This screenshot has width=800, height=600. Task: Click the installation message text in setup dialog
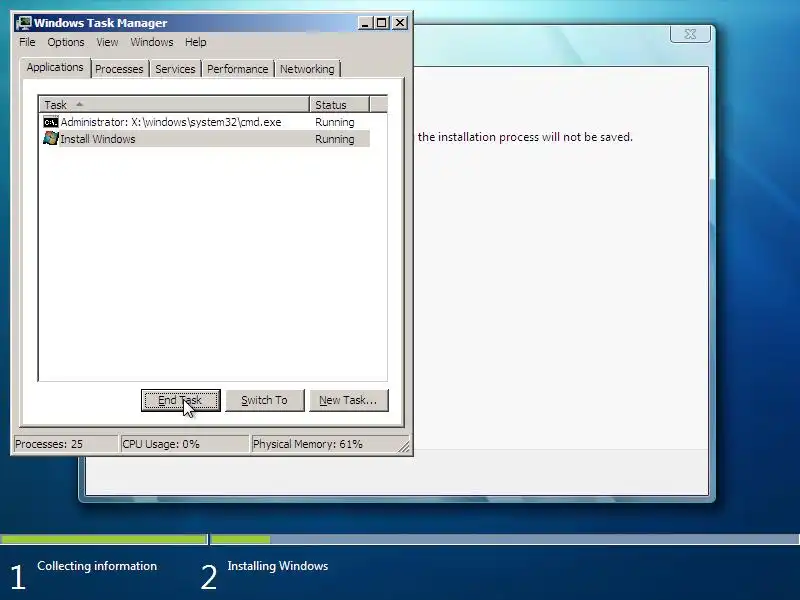point(525,137)
